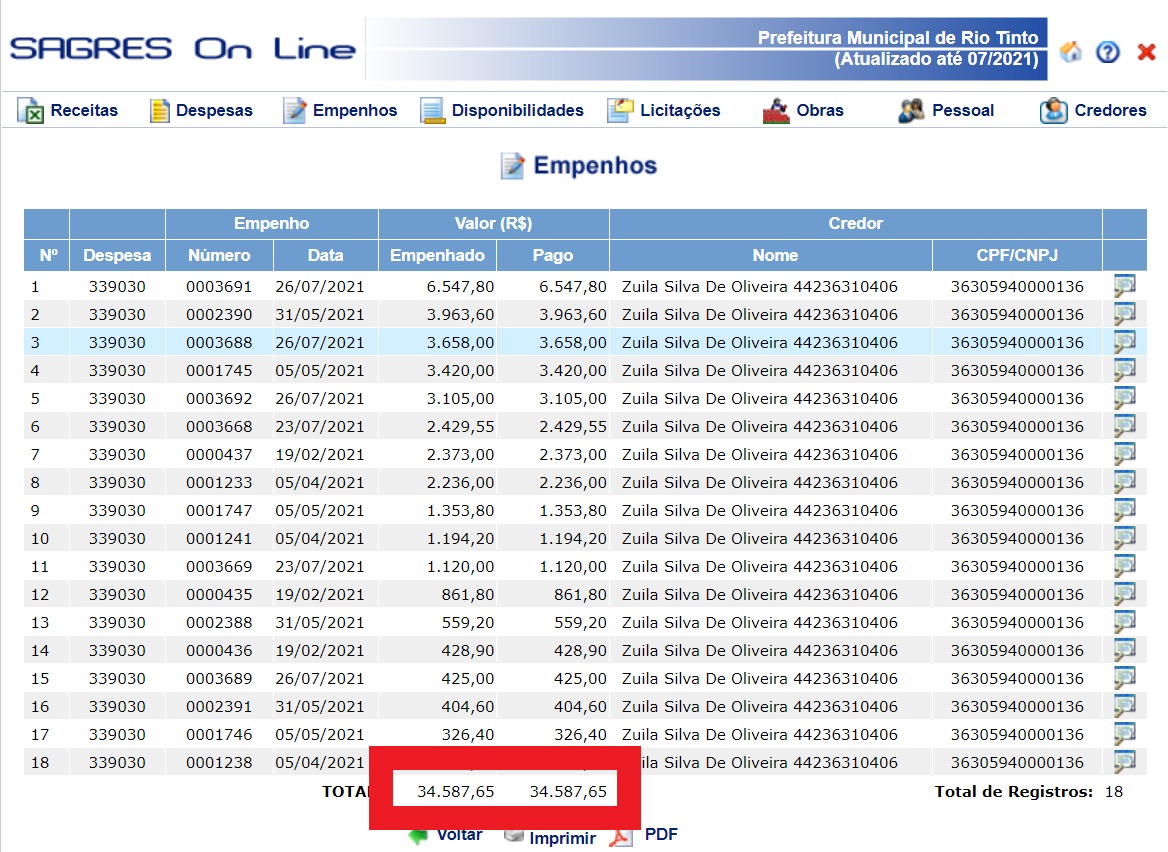Click details icon for row 7
1168x852 pixels.
coord(1125,455)
